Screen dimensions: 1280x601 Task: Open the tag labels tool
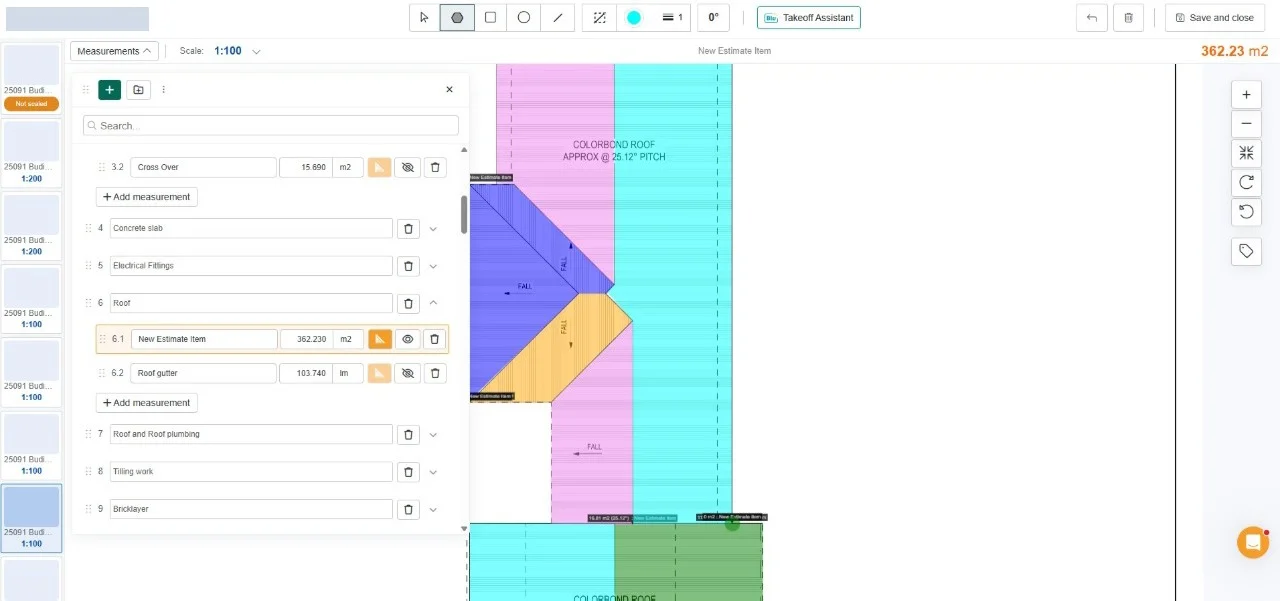coord(1246,251)
